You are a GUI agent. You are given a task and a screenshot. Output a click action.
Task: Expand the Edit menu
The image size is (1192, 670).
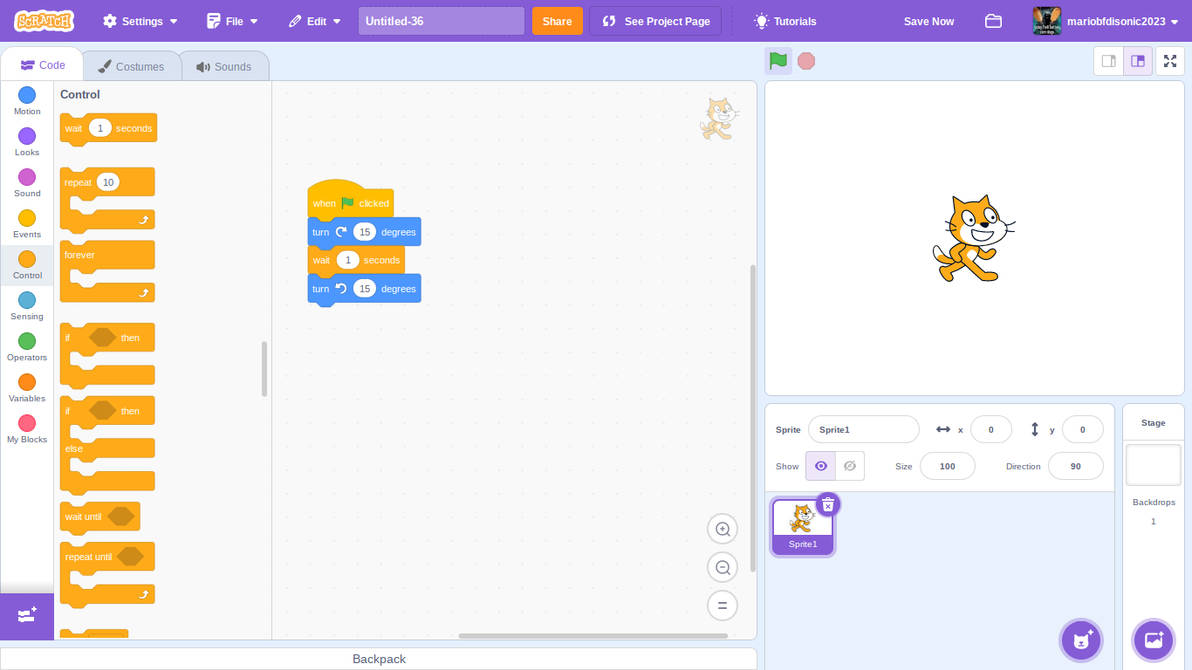point(314,20)
